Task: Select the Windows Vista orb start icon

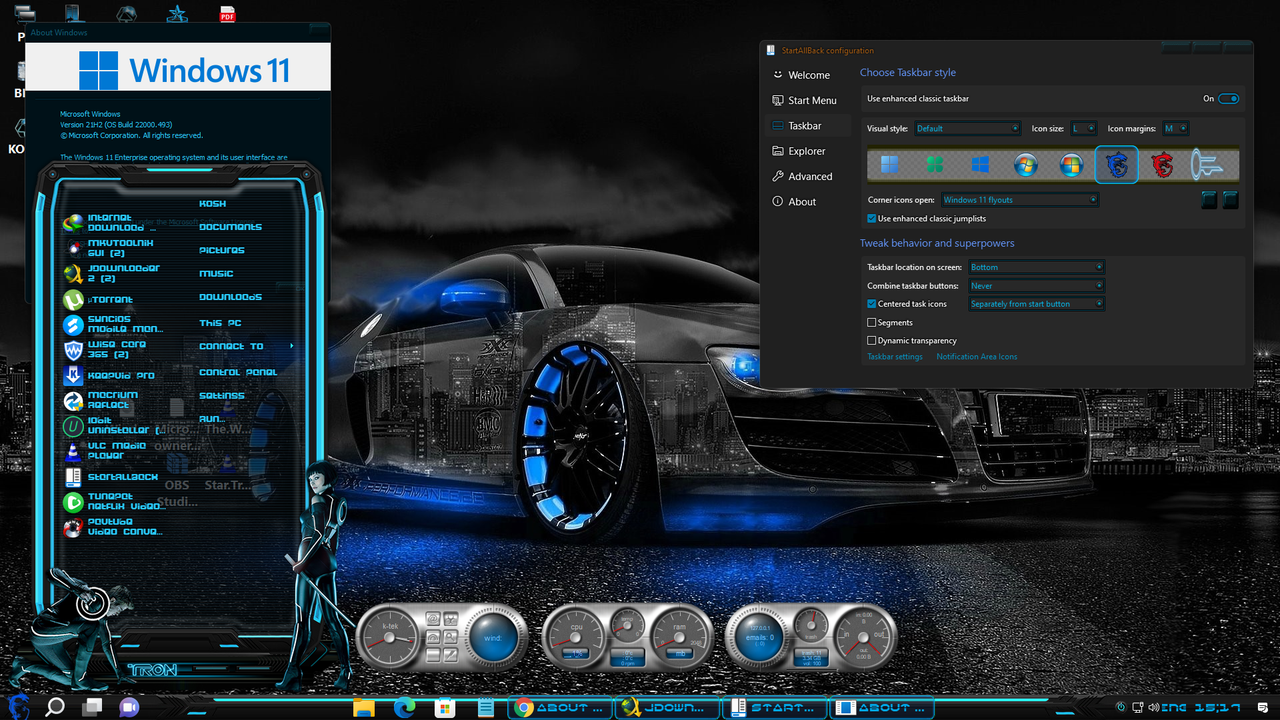Action: pos(1026,164)
